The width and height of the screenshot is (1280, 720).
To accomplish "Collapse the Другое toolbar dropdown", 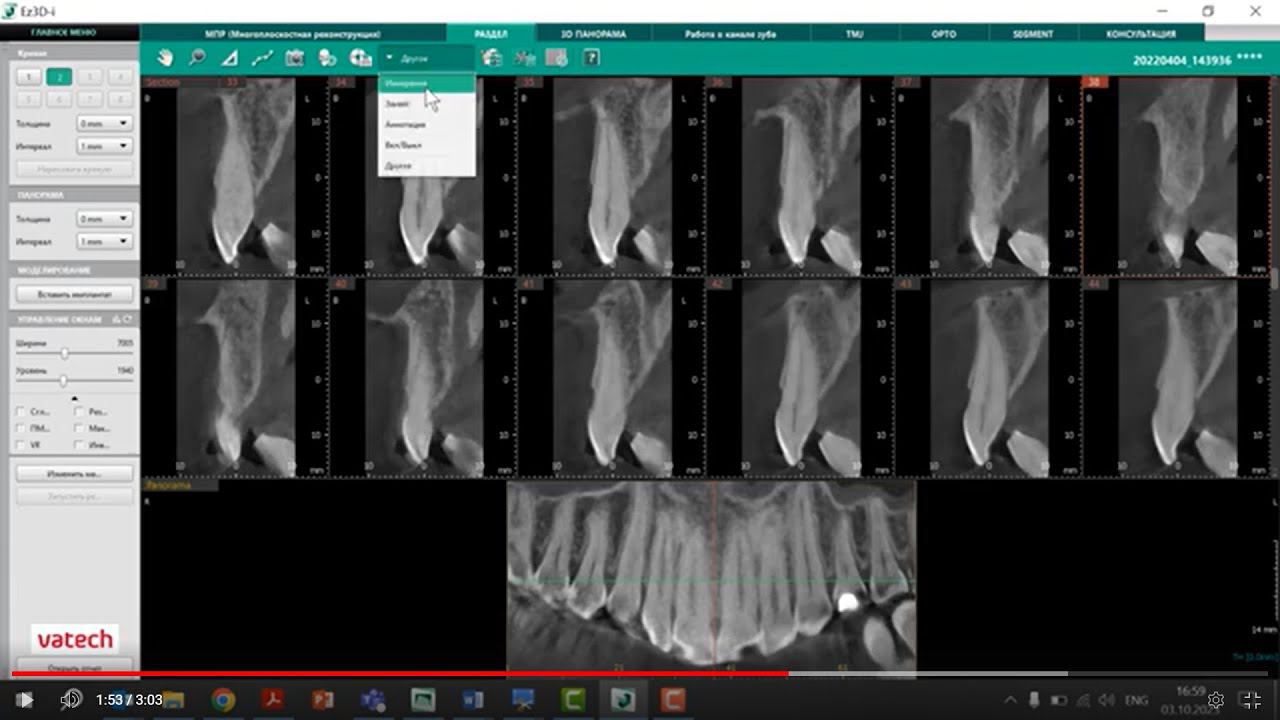I will pyautogui.click(x=428, y=59).
